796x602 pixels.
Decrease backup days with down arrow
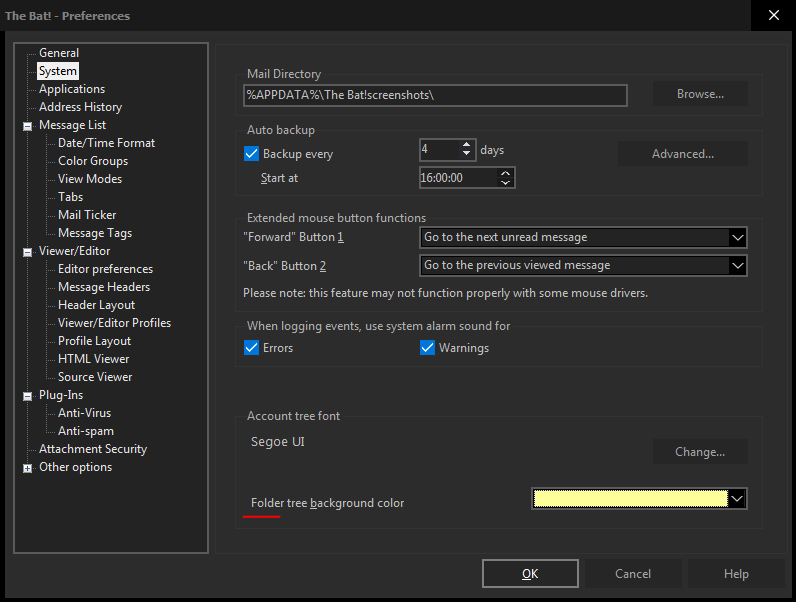[x=467, y=154]
